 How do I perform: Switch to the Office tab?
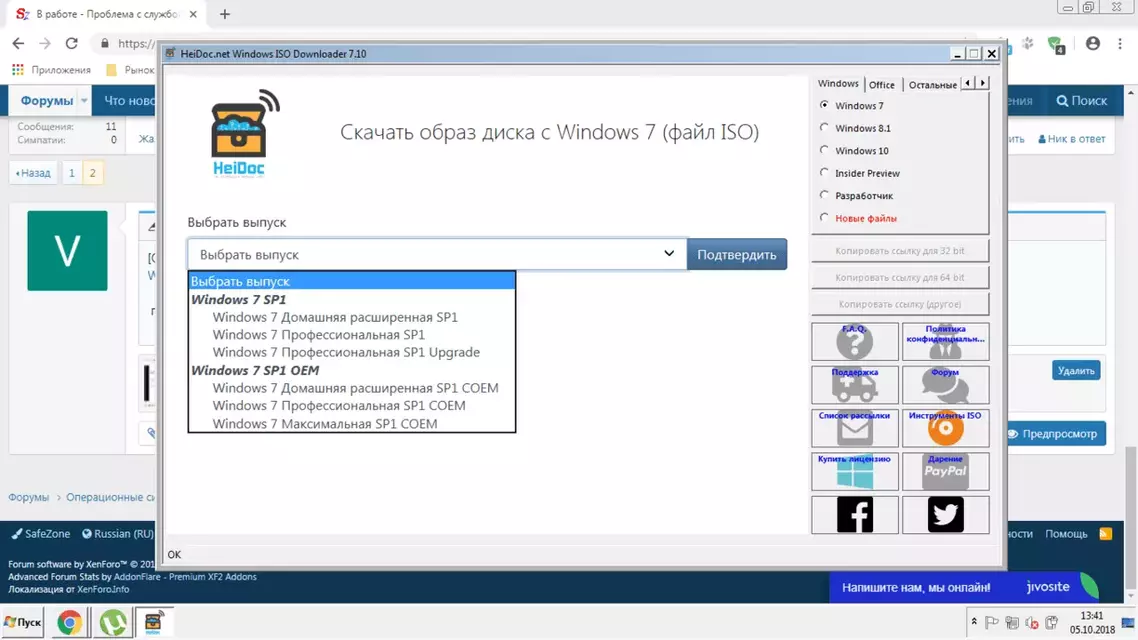coord(882,85)
